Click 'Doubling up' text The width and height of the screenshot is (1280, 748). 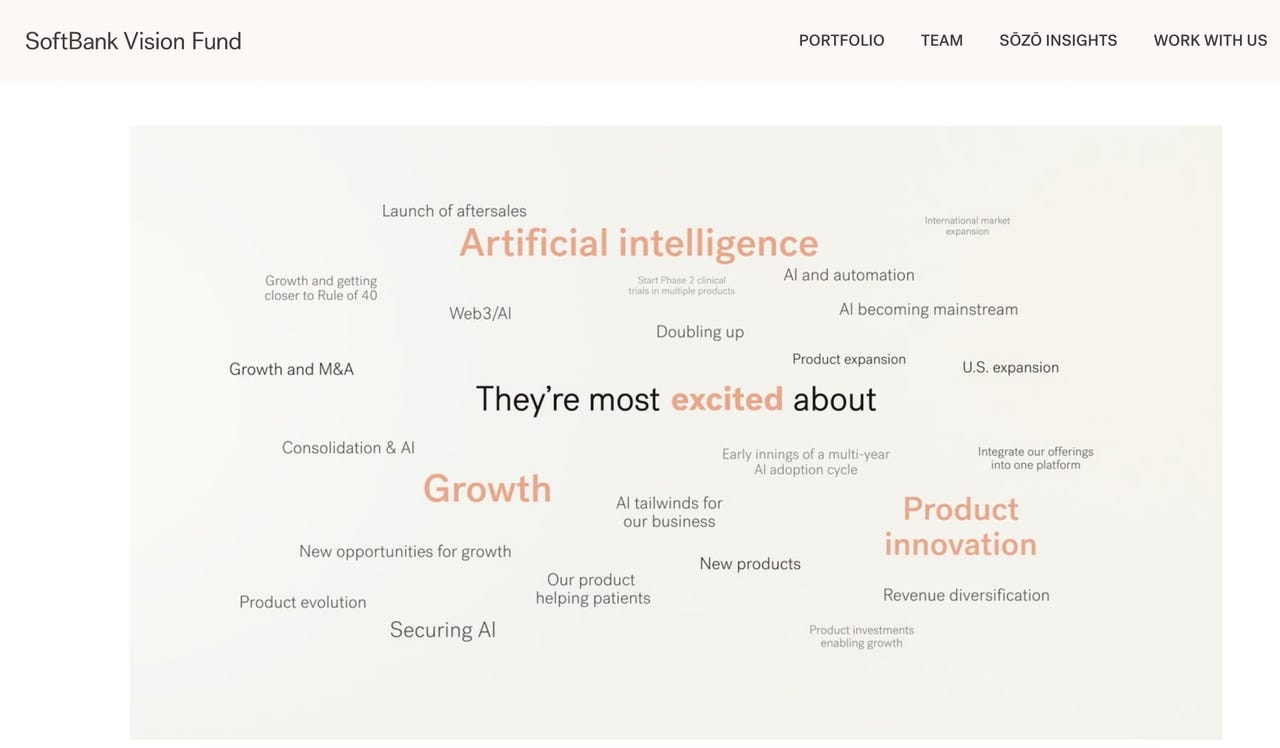[x=700, y=332]
